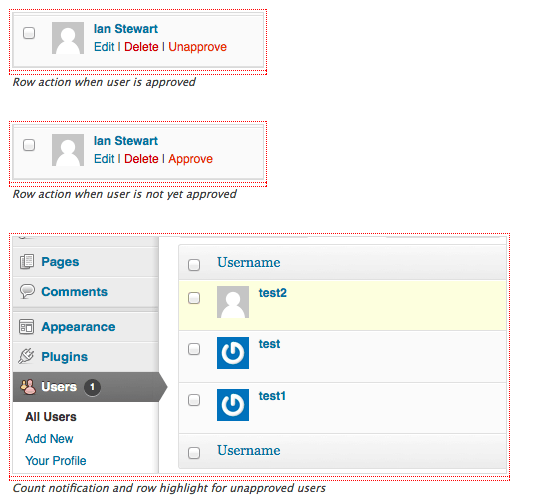Toggle select-all checkbox in bottom Username footer

pos(194,453)
